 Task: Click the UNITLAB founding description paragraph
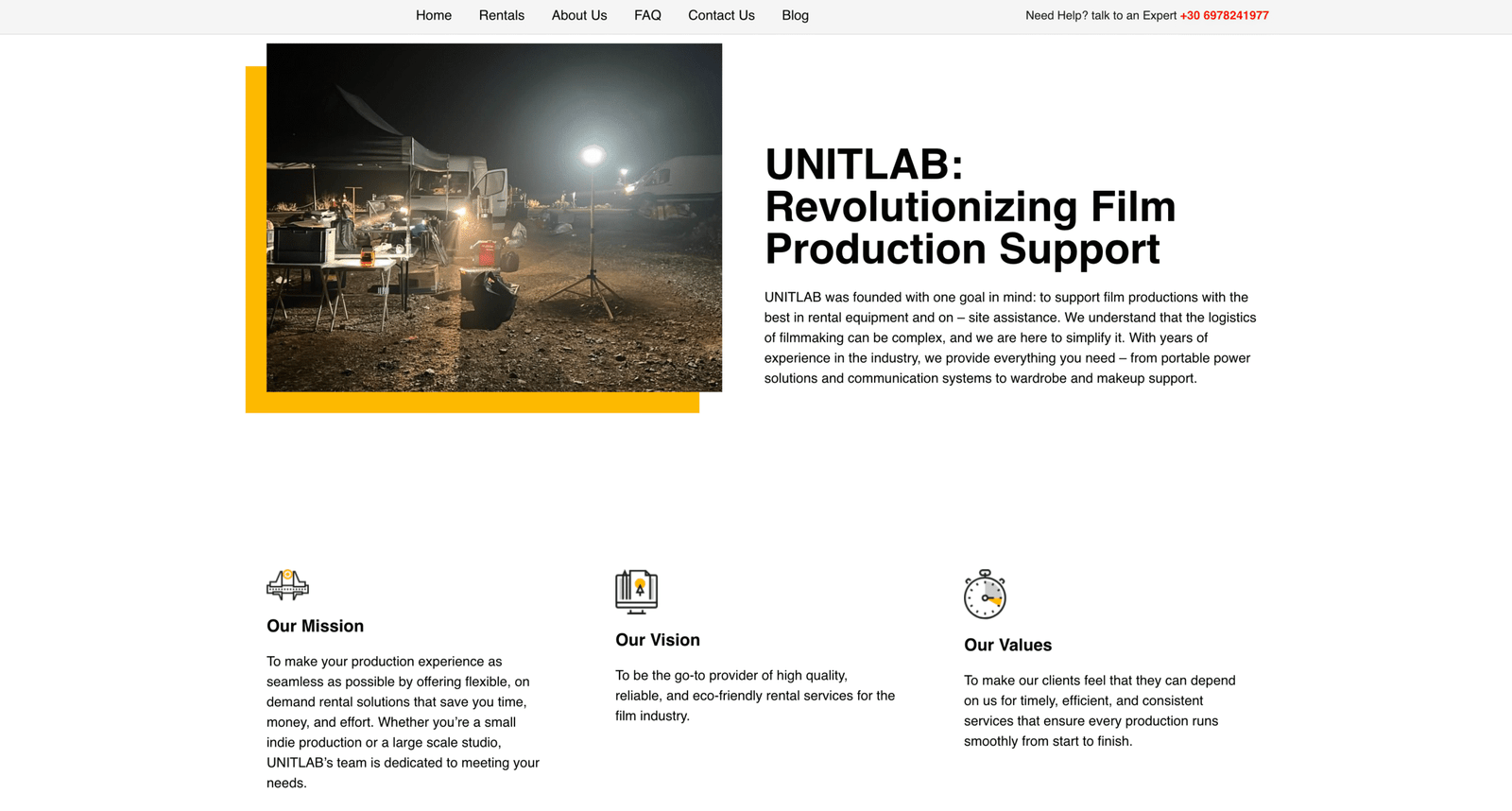pos(1010,337)
